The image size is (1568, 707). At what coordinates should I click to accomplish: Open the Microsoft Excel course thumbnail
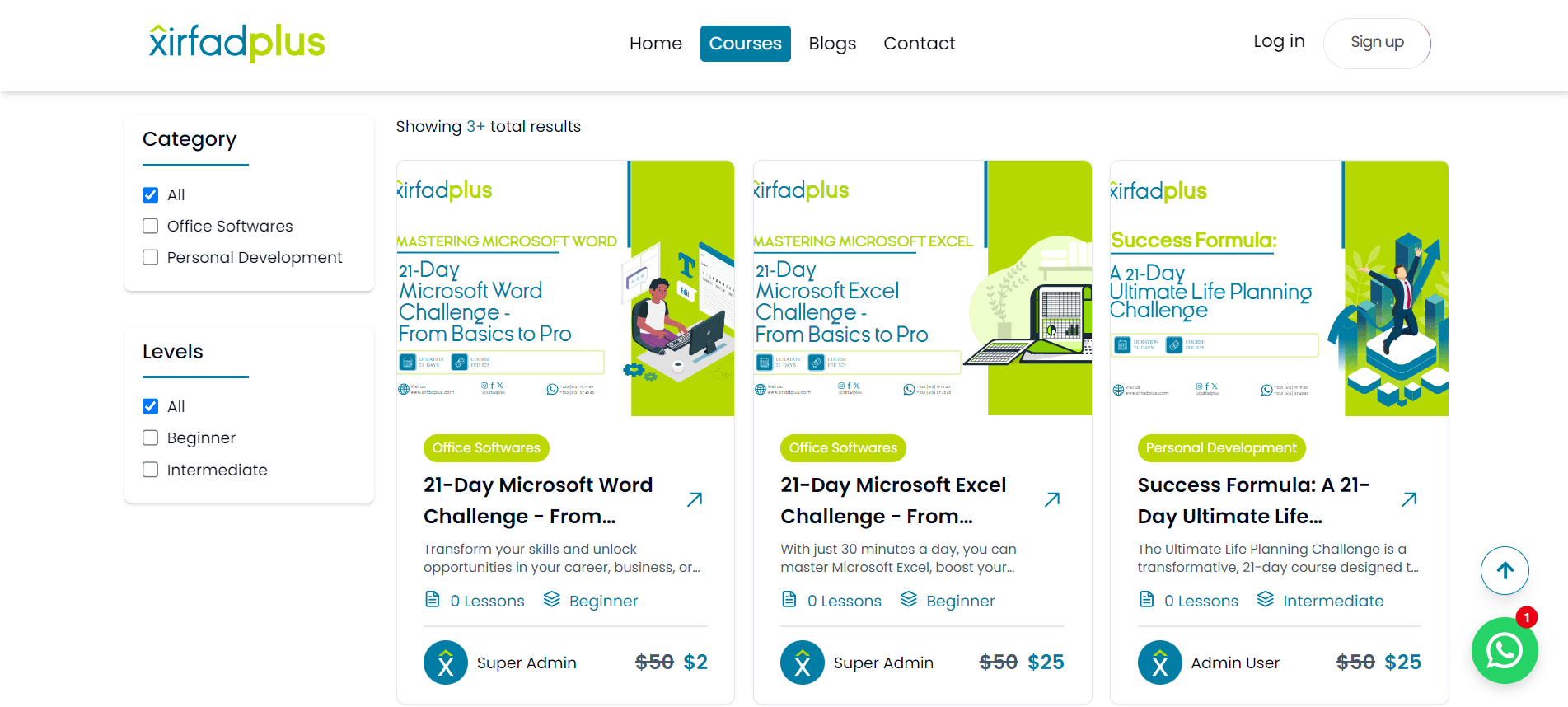(x=922, y=288)
